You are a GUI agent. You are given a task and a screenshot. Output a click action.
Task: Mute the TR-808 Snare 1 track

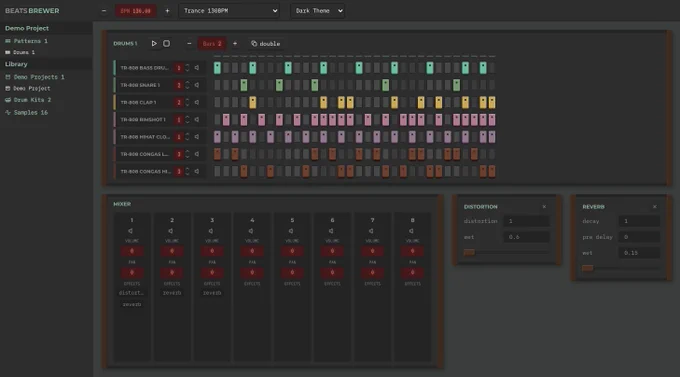click(197, 85)
